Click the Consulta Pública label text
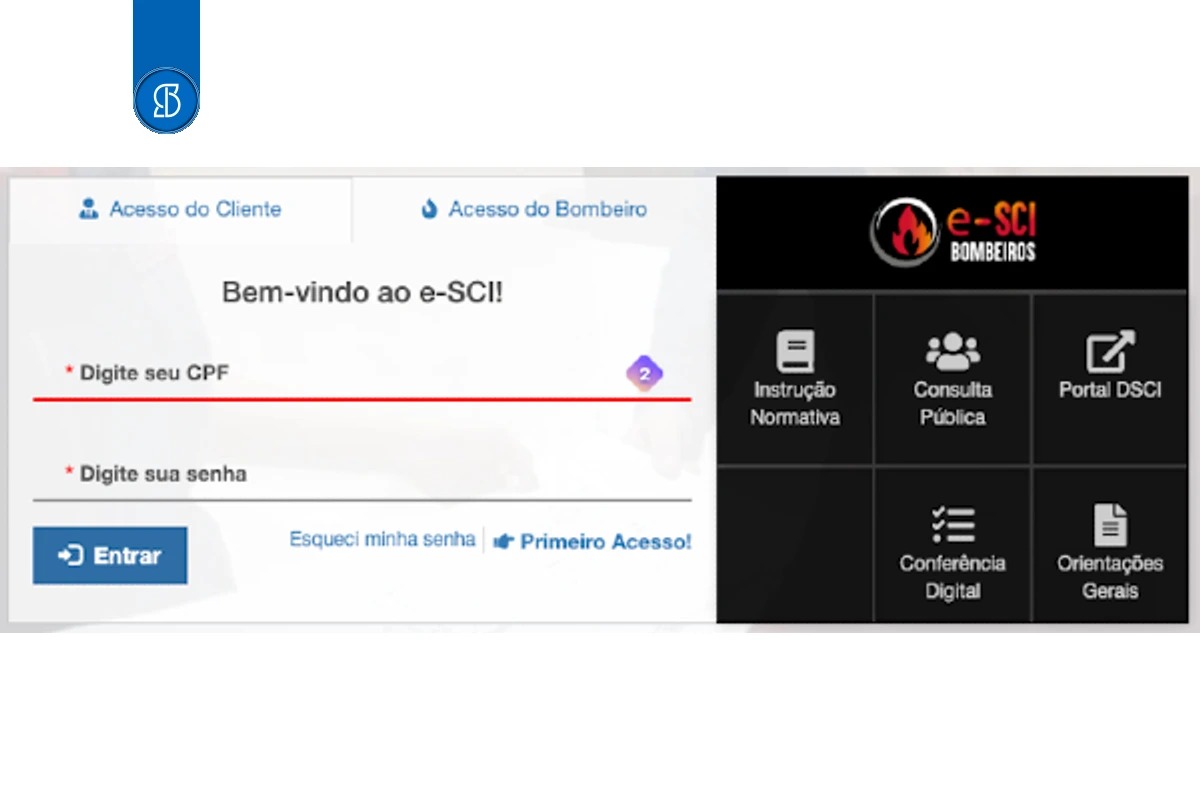1200x800 pixels. coord(953,404)
